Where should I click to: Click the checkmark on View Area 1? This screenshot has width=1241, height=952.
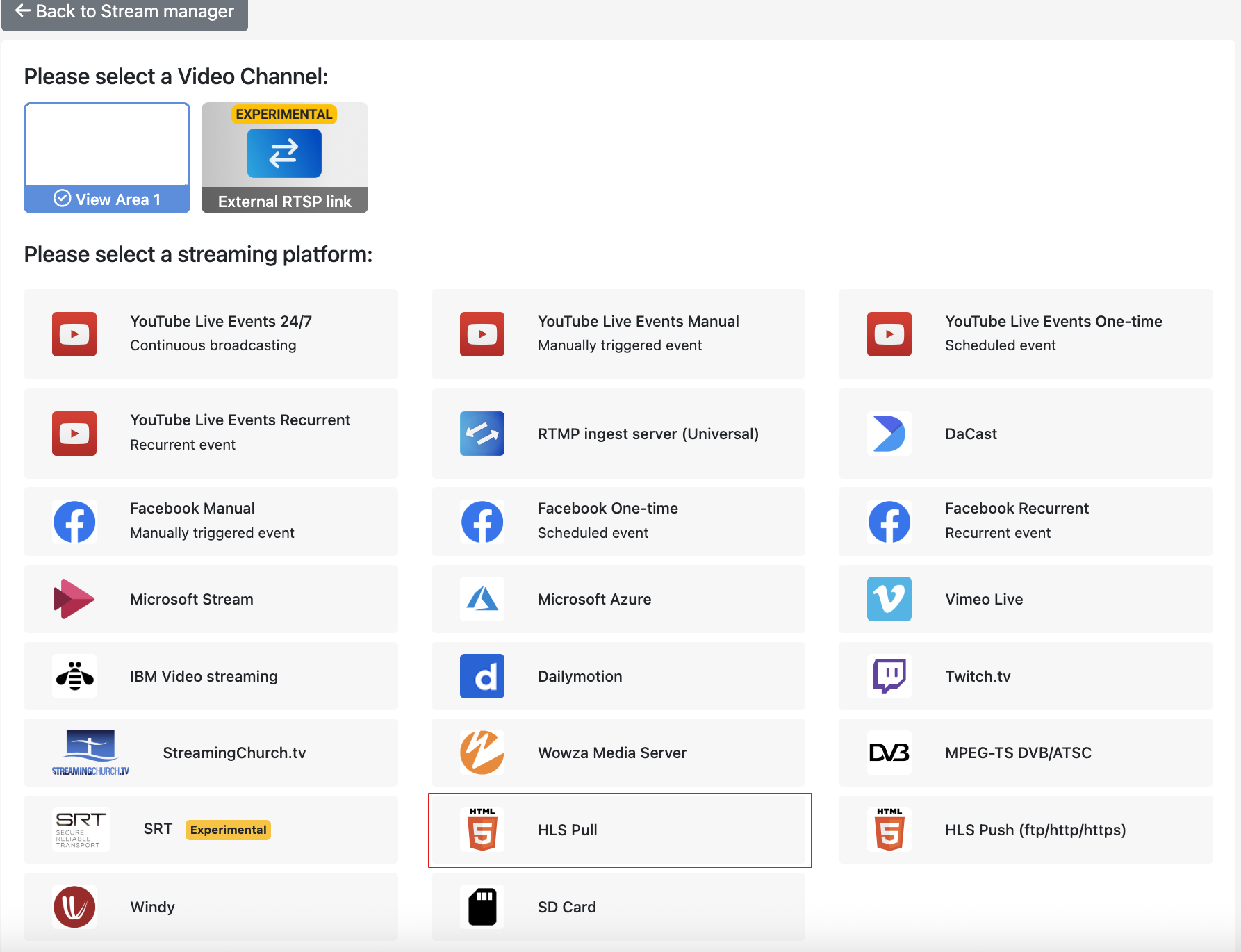[63, 199]
